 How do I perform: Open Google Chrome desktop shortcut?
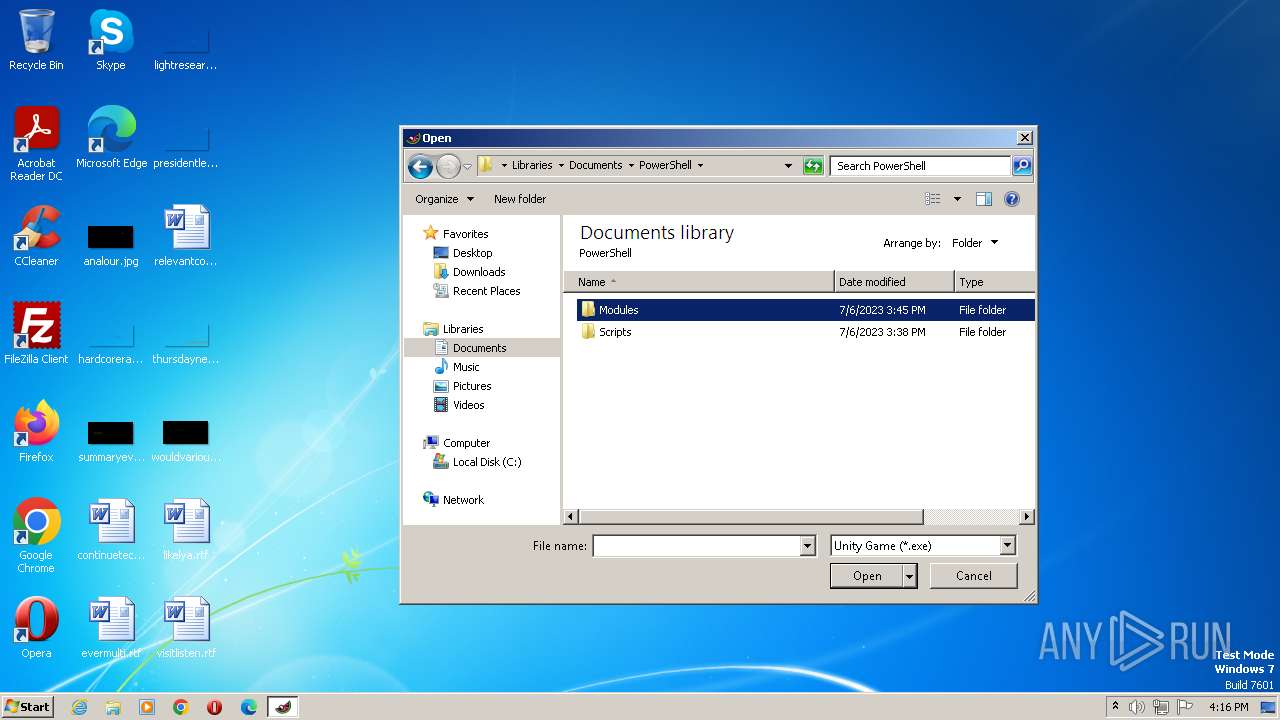pos(36,536)
